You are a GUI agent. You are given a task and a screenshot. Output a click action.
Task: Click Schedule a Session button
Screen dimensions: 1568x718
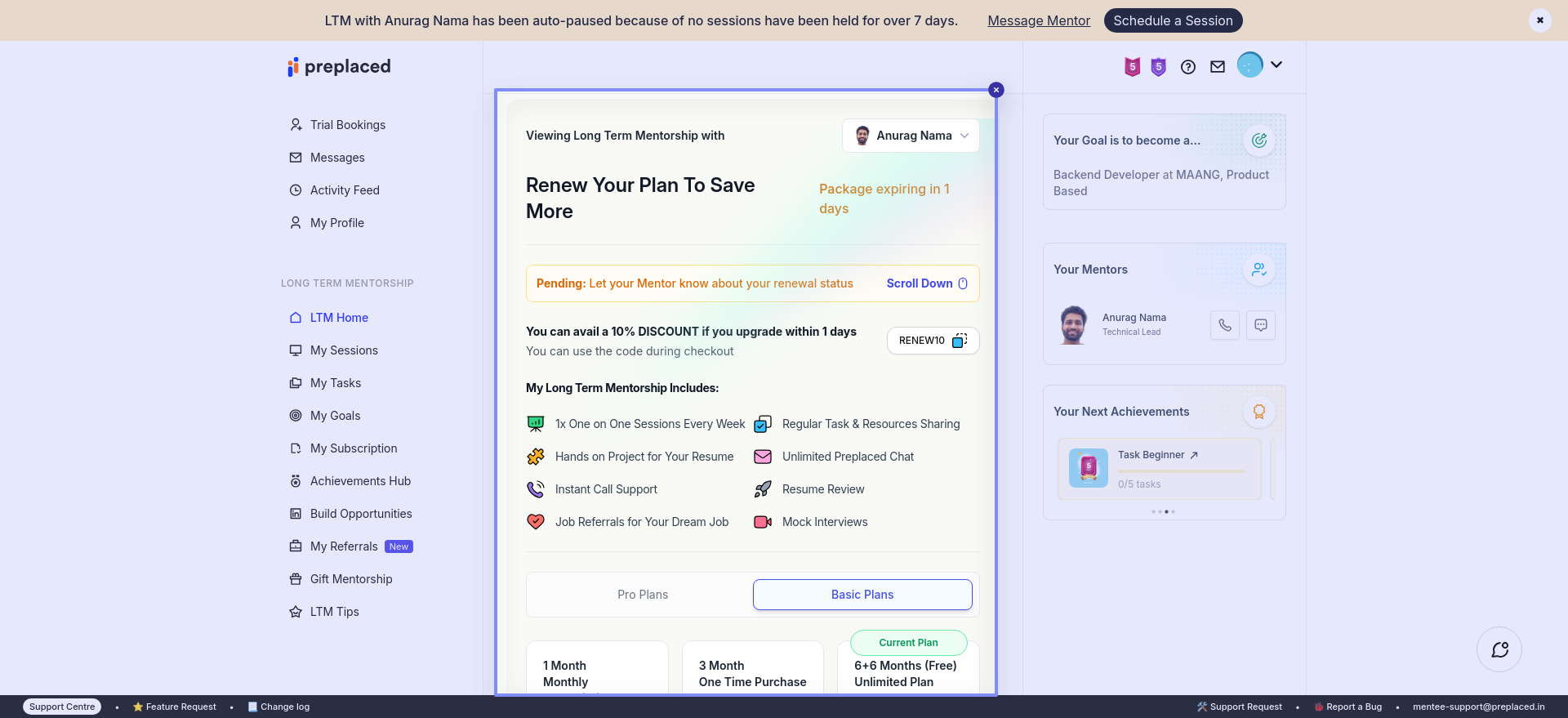1173,20
